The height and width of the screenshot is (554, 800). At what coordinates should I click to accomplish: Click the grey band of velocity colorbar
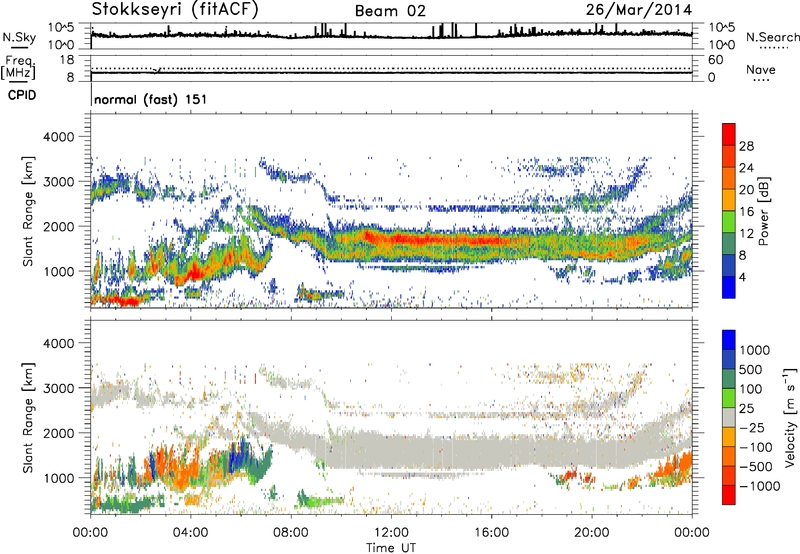pyautogui.click(x=729, y=417)
